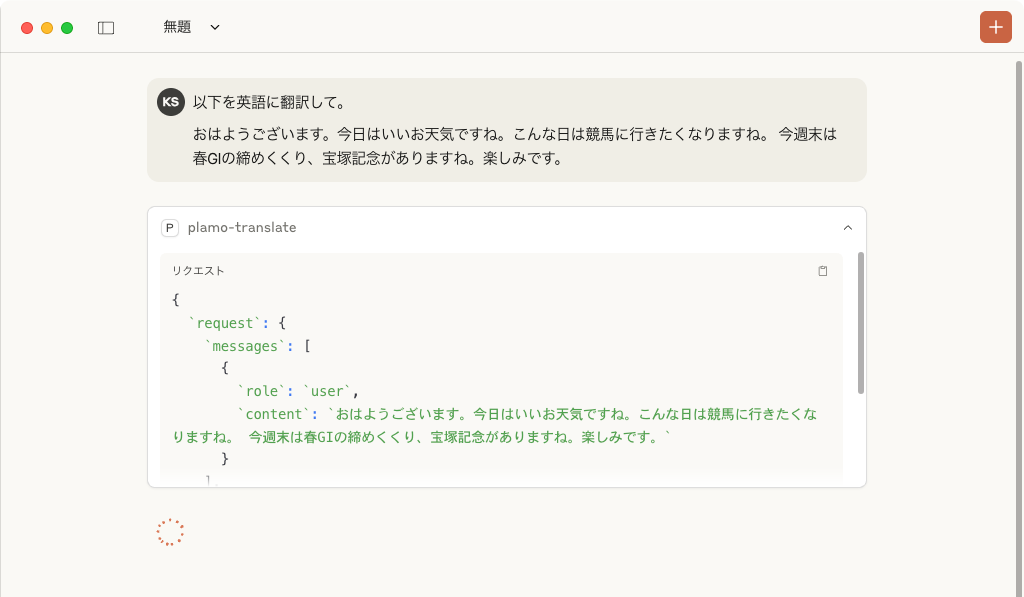Click the `messages` key in the JSON
Viewport: 1024px width, 597px height.
click(x=245, y=346)
